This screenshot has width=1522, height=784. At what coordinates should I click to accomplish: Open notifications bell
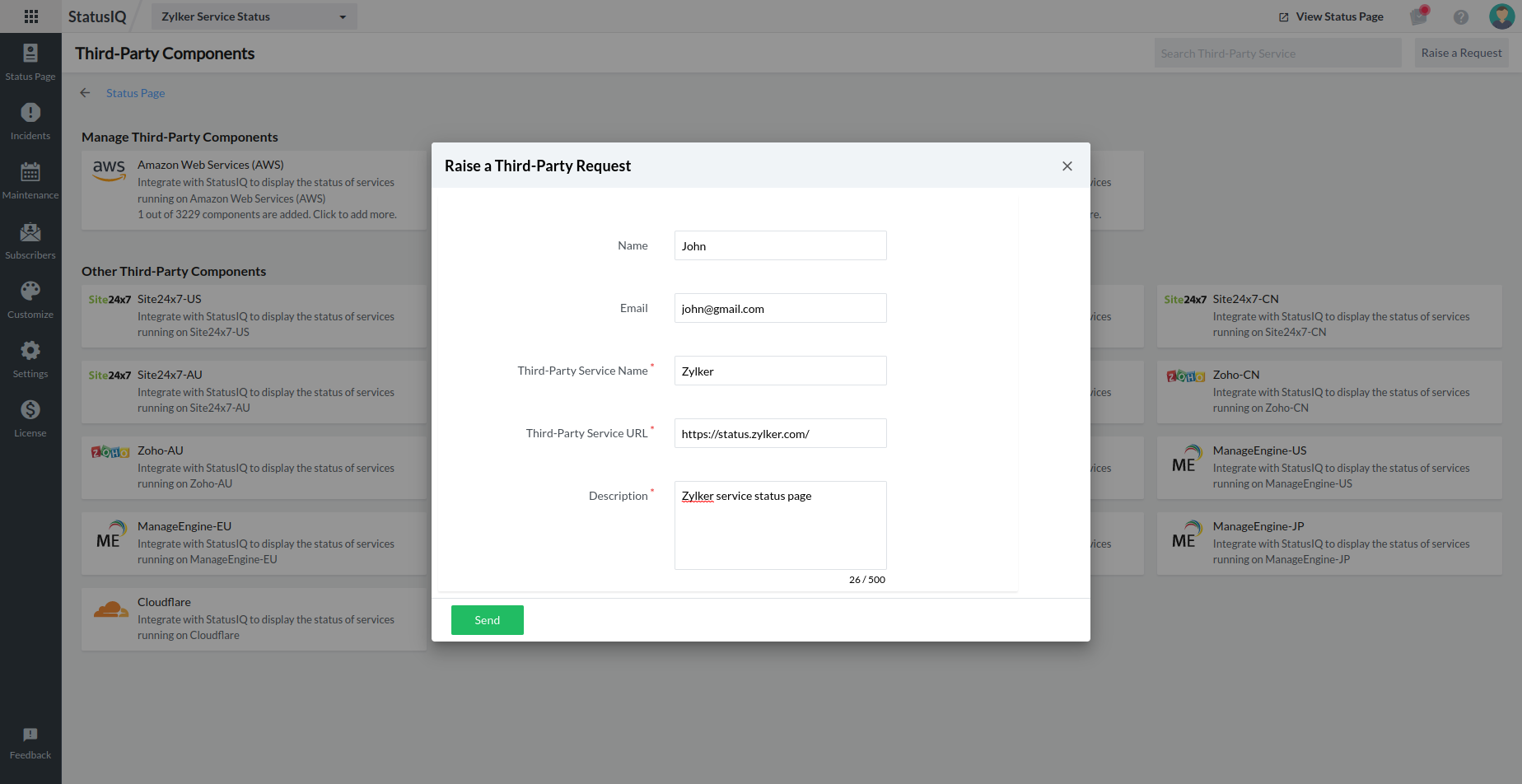pyautogui.click(x=1418, y=16)
